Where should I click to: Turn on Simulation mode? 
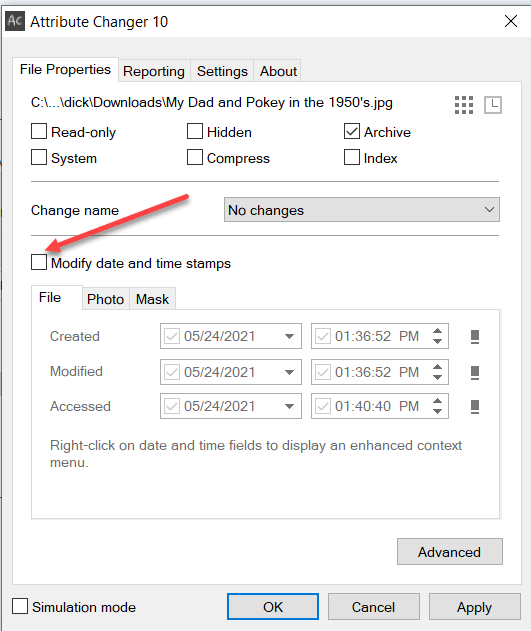[20, 606]
